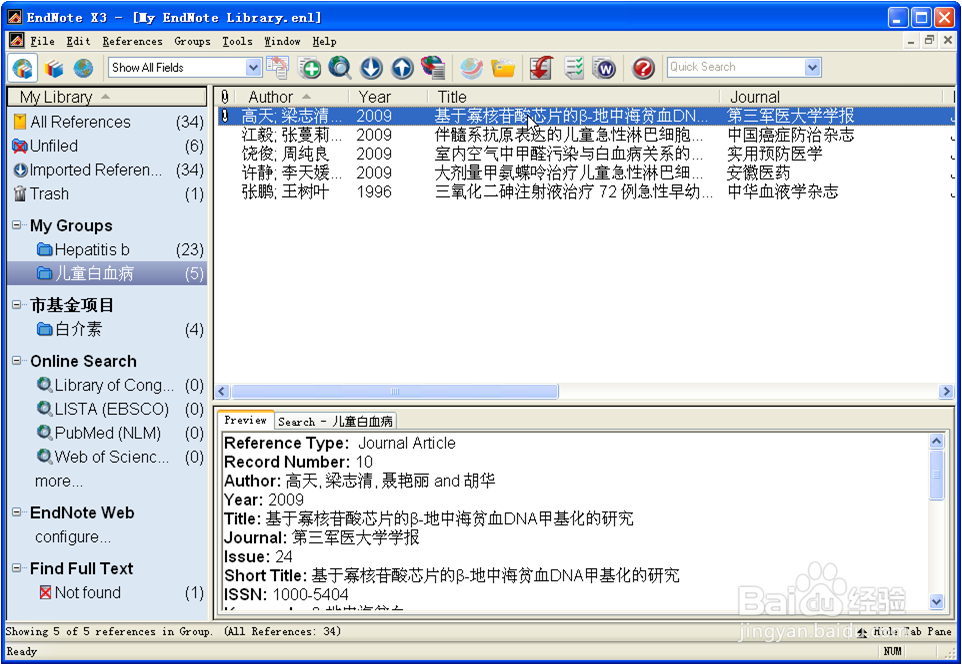Click configure... under EndNote Web

[73, 537]
